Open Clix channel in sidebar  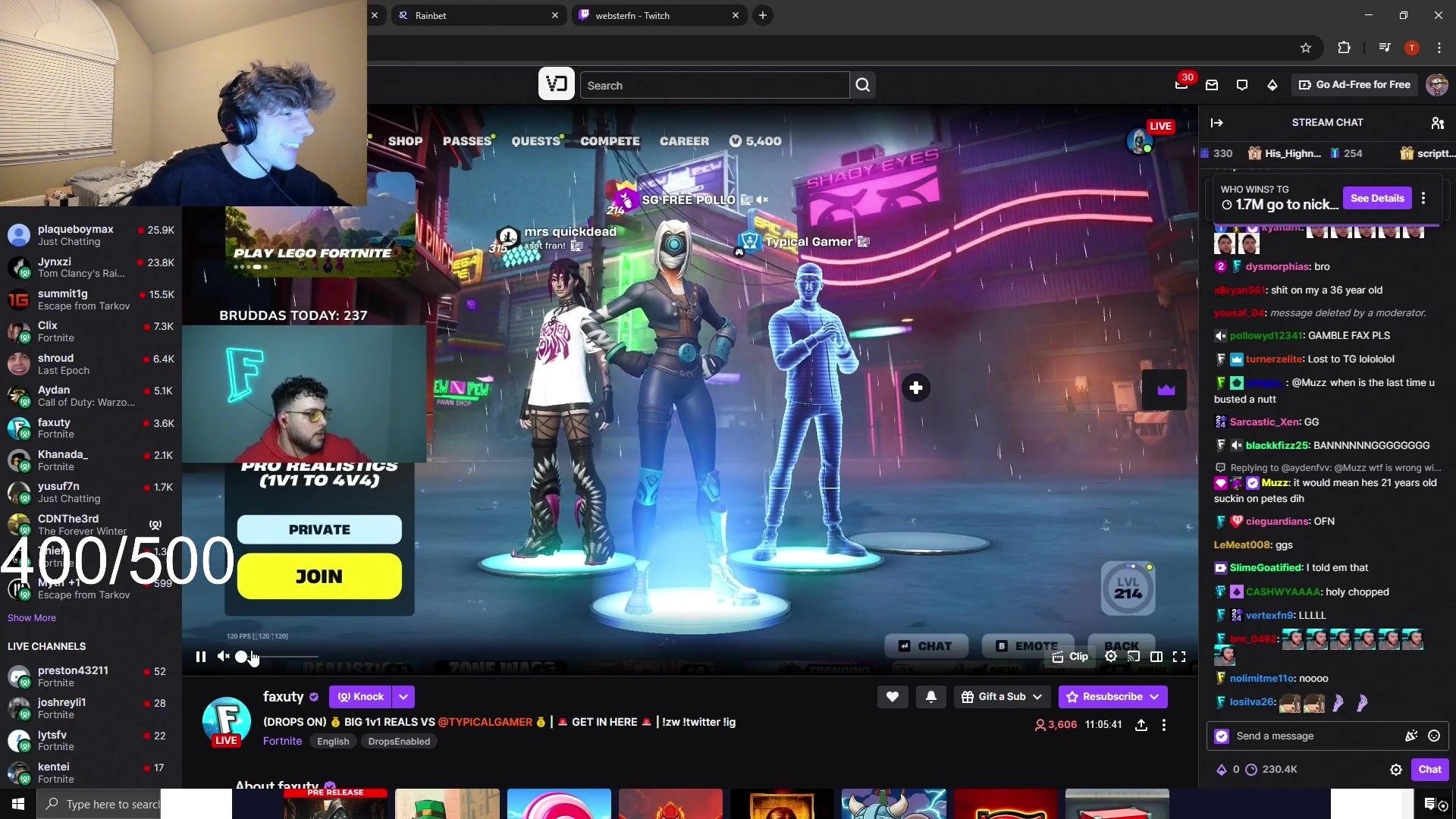(91, 331)
